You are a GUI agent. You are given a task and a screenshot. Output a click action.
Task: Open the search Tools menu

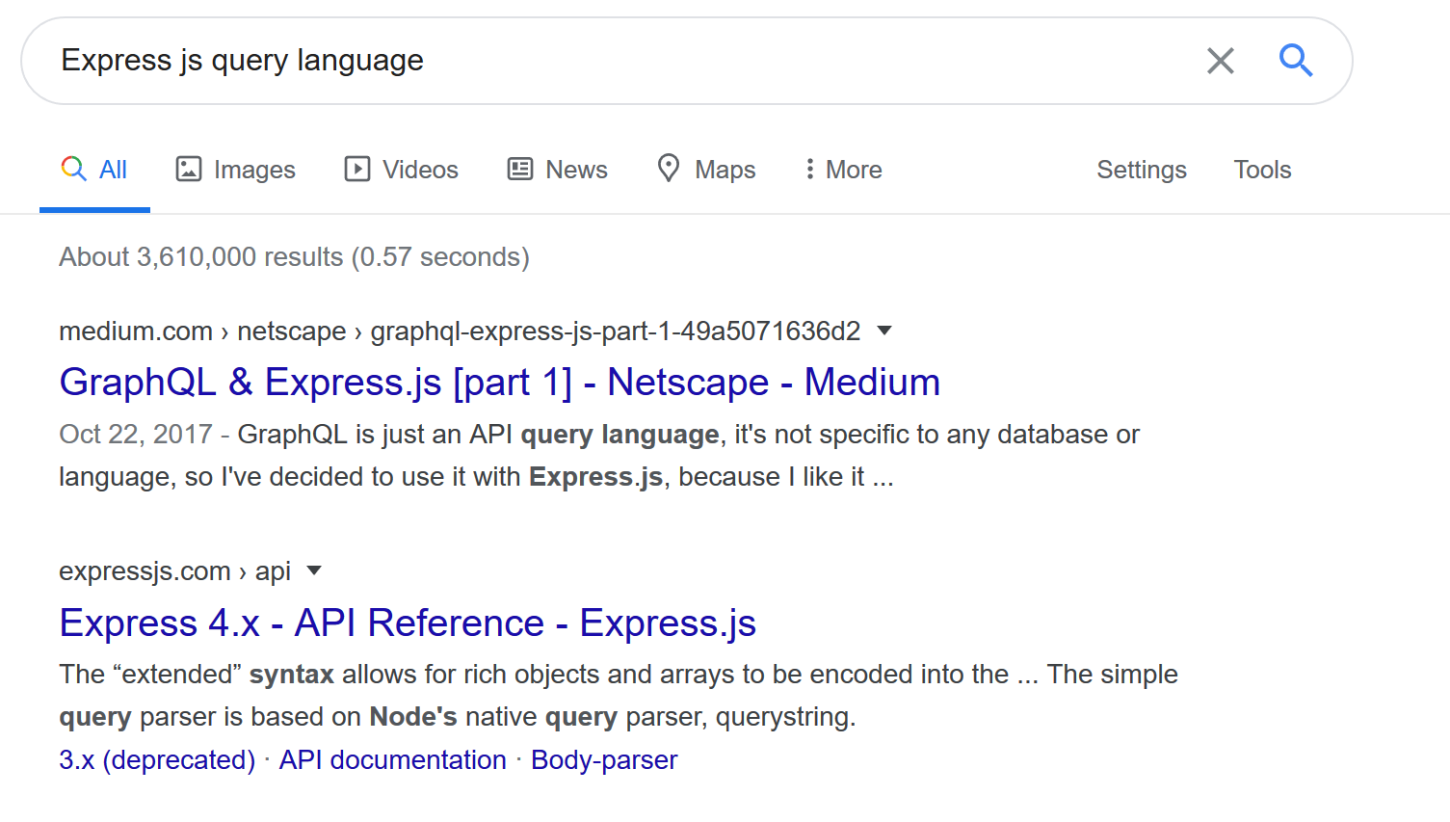point(1262,170)
